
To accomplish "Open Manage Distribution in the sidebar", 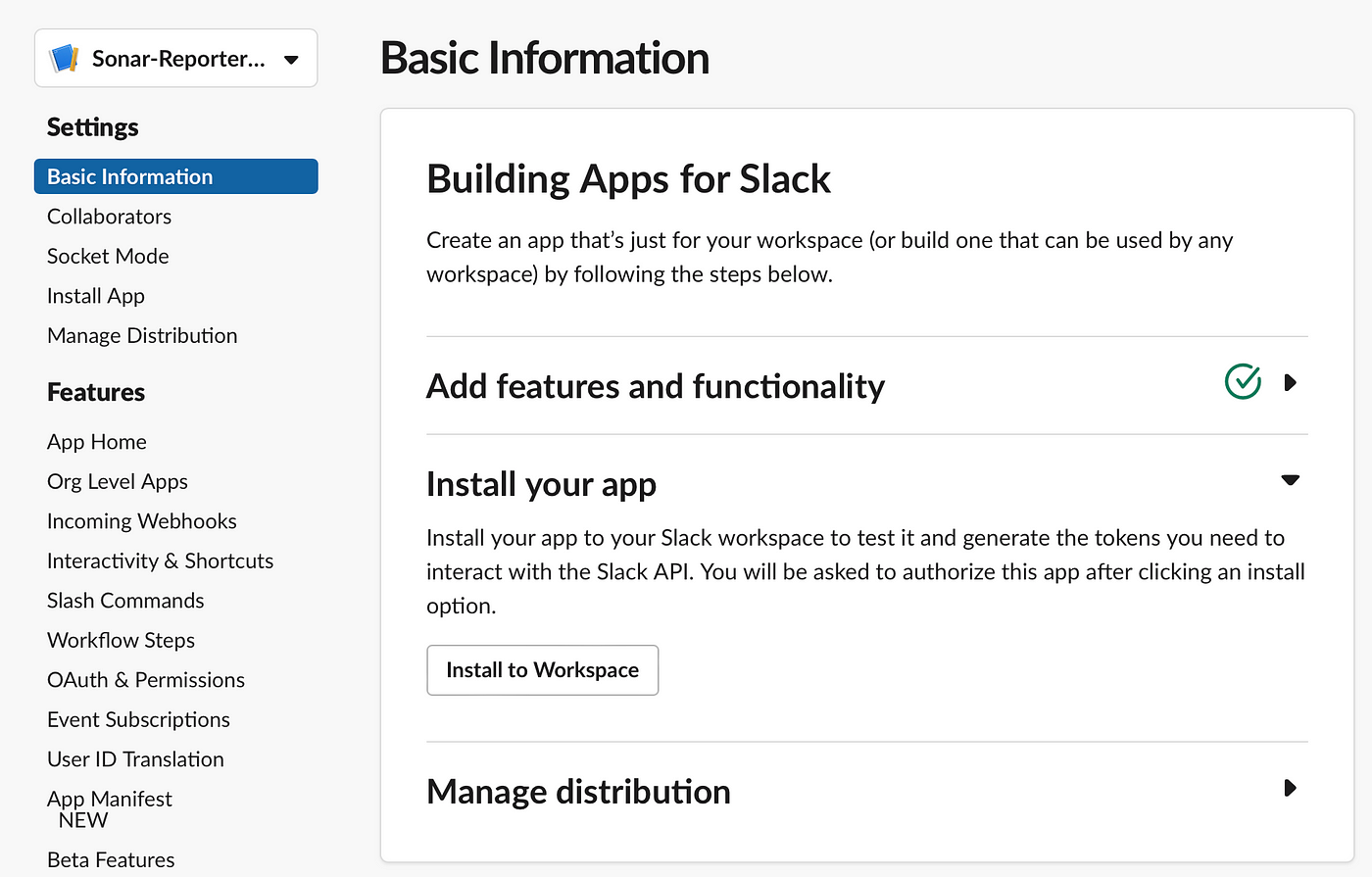I will (x=142, y=335).
